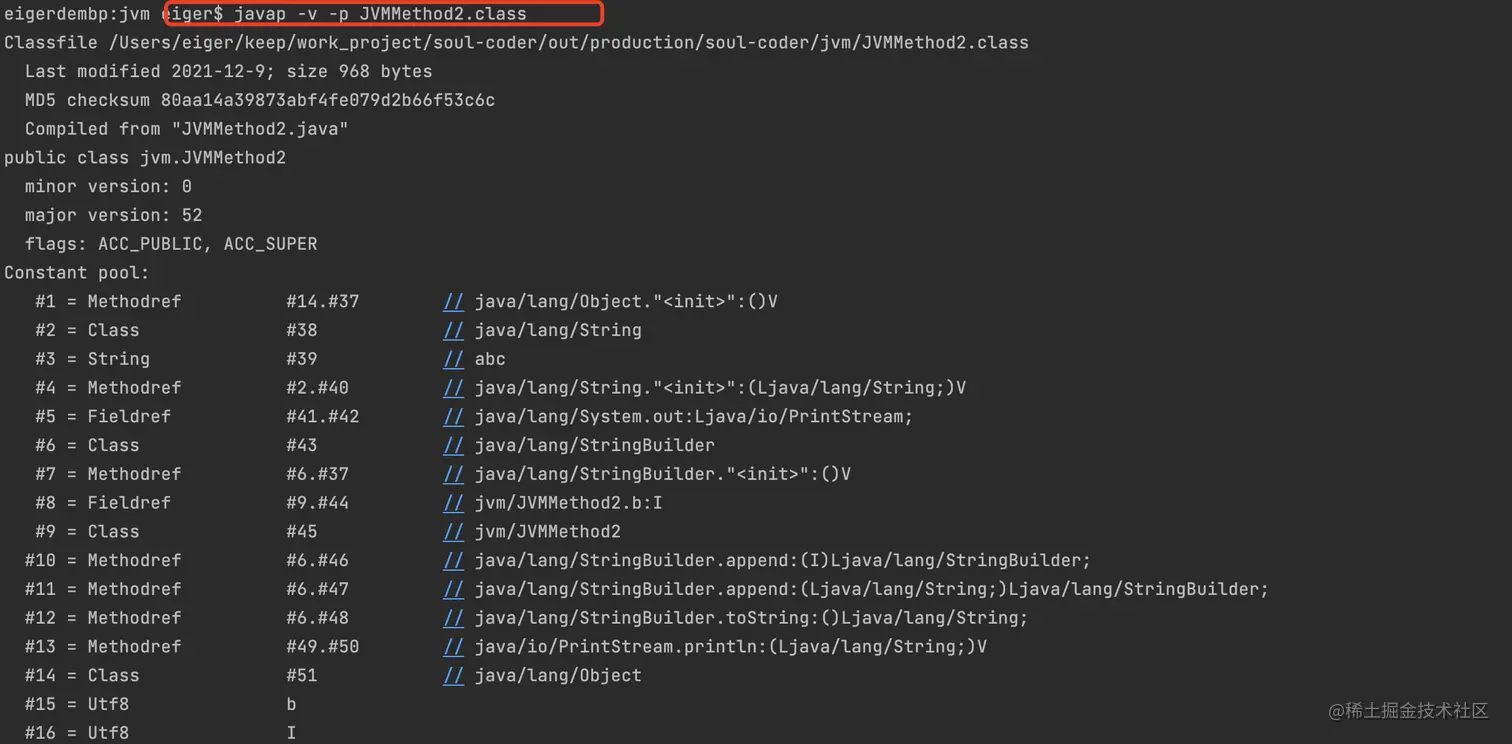Click the // link before StringBuilder.toString

point(454,618)
